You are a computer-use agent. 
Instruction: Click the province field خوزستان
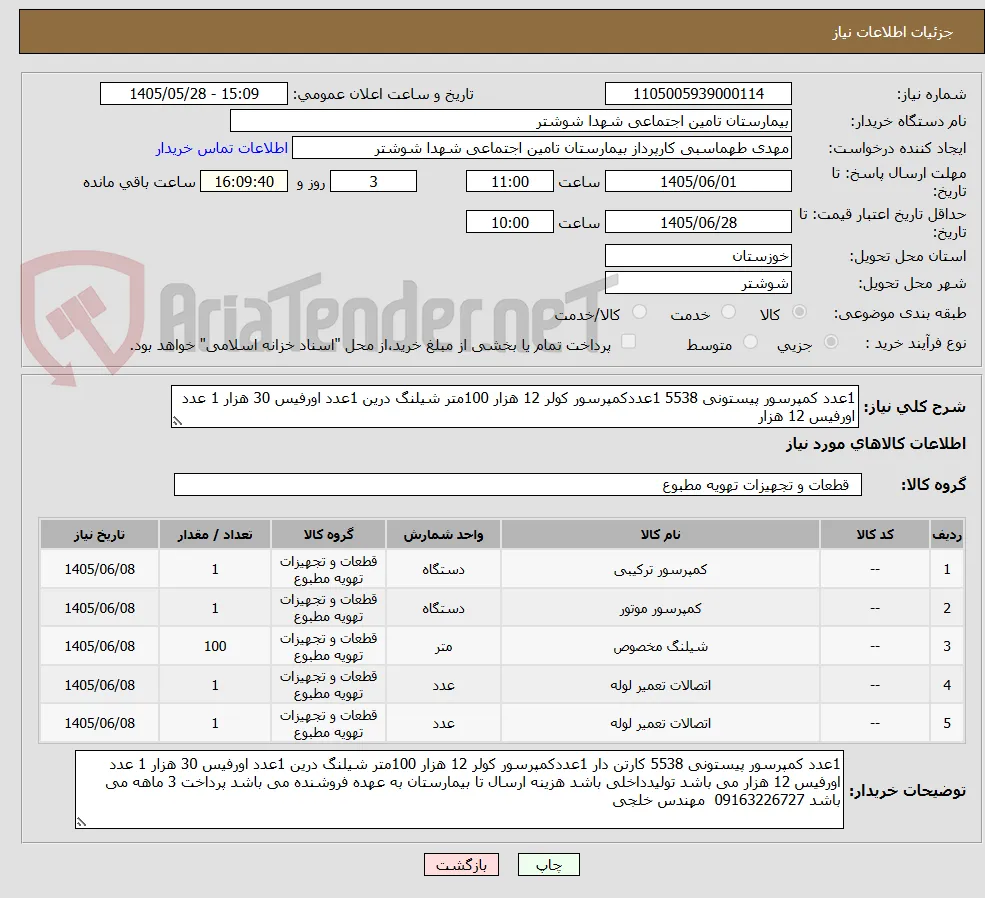click(698, 256)
